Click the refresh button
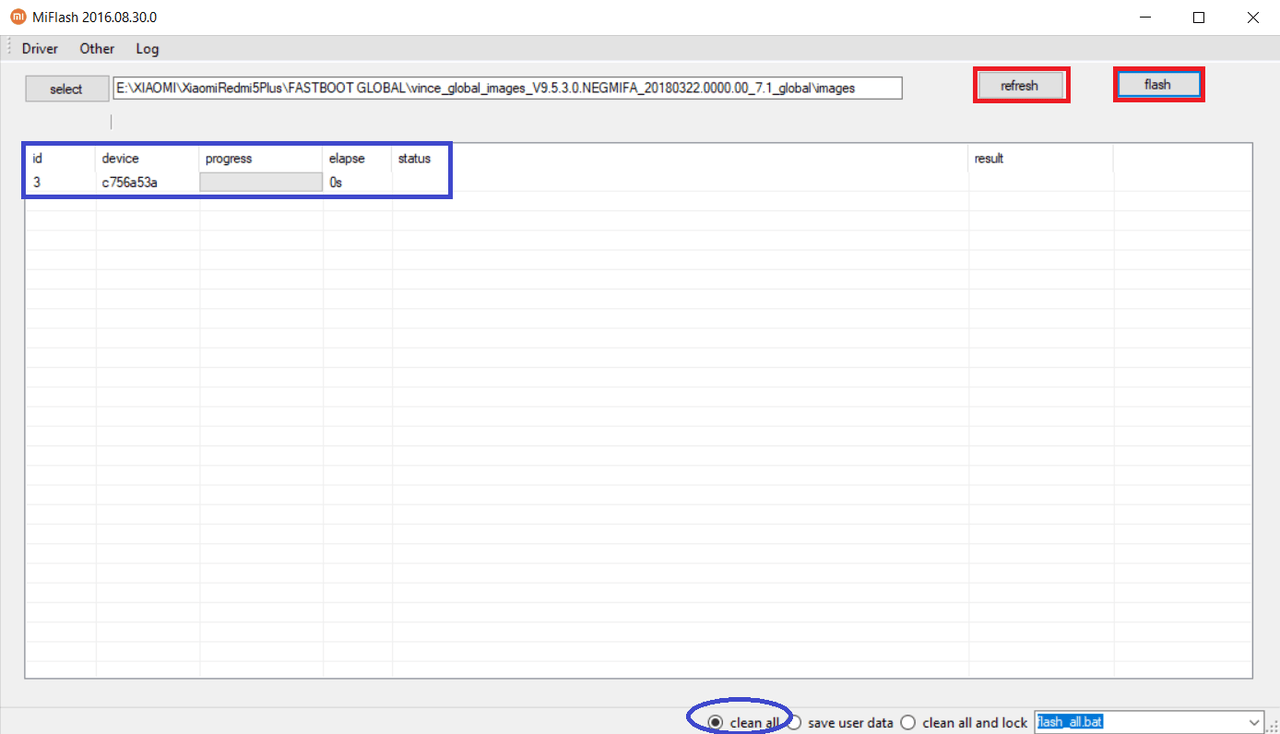This screenshot has width=1280, height=734. tap(1020, 85)
